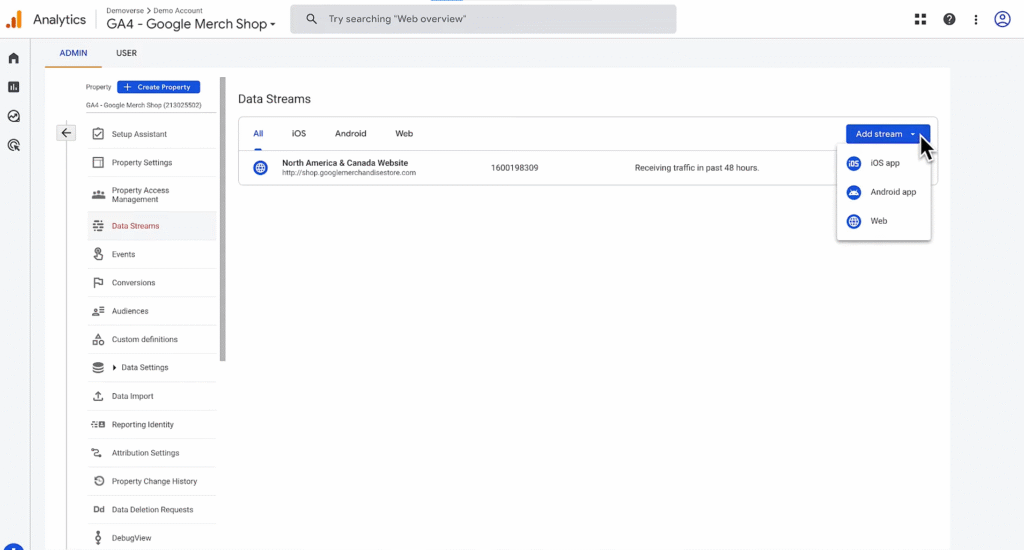Screen dimensions: 1024x550
Task: Click the search box "Try searching Web overview"
Action: (483, 19)
